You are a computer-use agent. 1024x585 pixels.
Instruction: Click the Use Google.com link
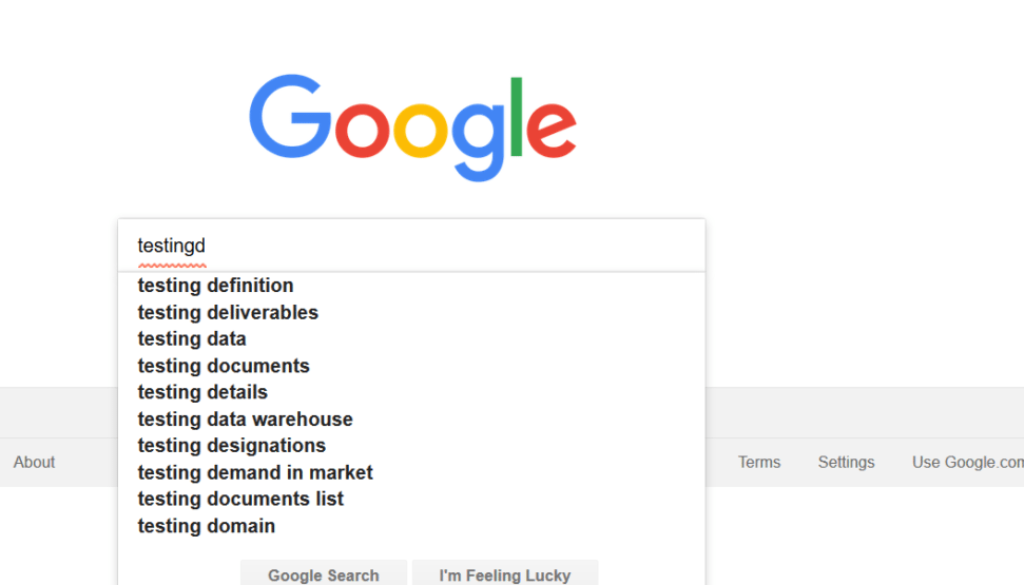[x=966, y=462]
